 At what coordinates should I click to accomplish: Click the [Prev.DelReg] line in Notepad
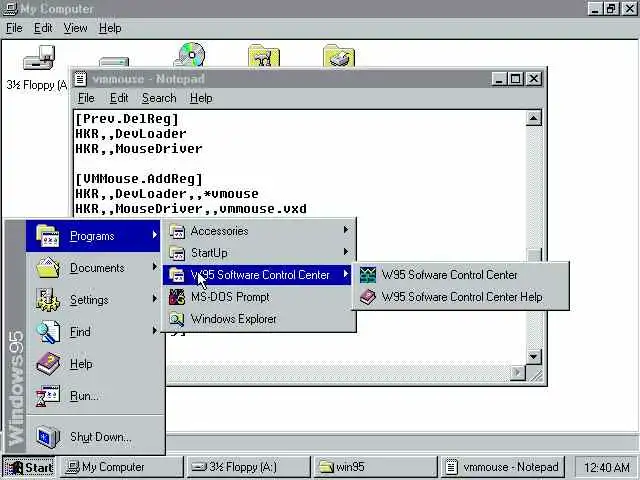tap(127, 119)
